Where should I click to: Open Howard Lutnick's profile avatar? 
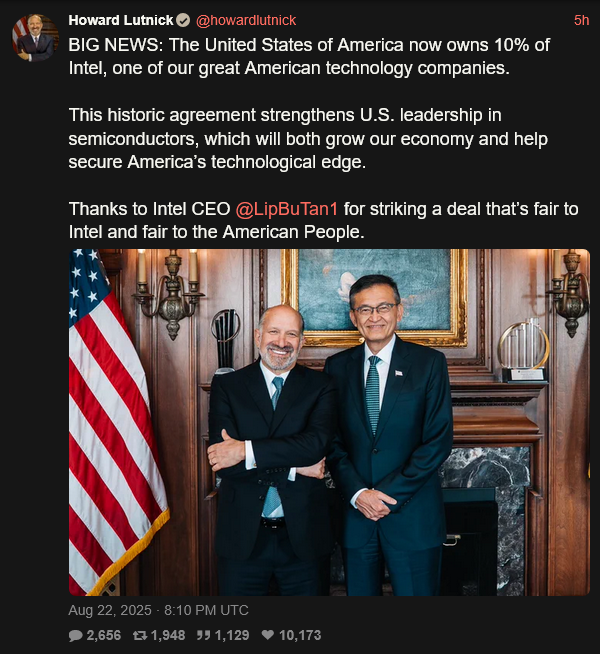coord(35,38)
